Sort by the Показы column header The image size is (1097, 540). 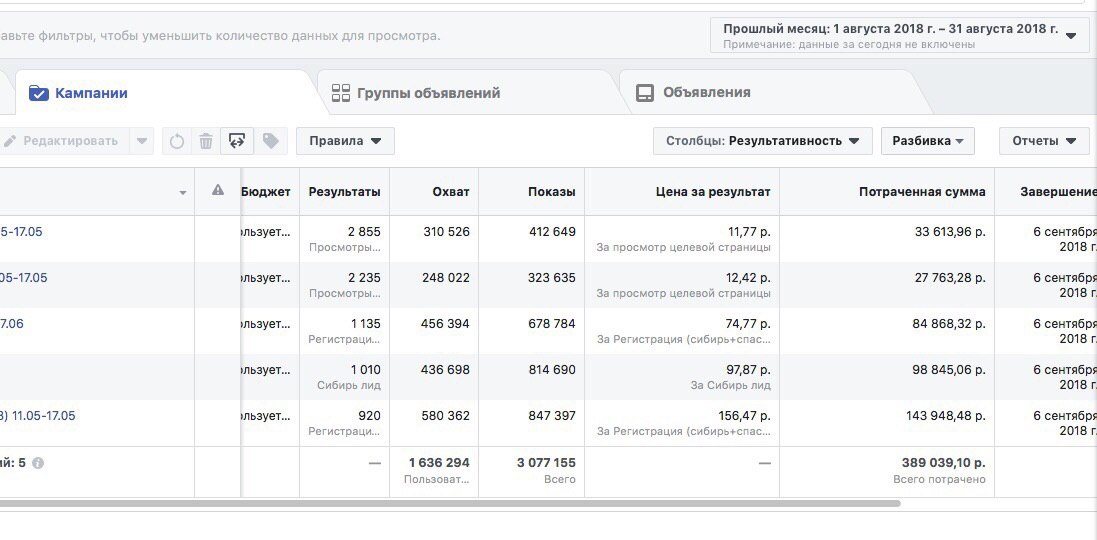click(552, 192)
